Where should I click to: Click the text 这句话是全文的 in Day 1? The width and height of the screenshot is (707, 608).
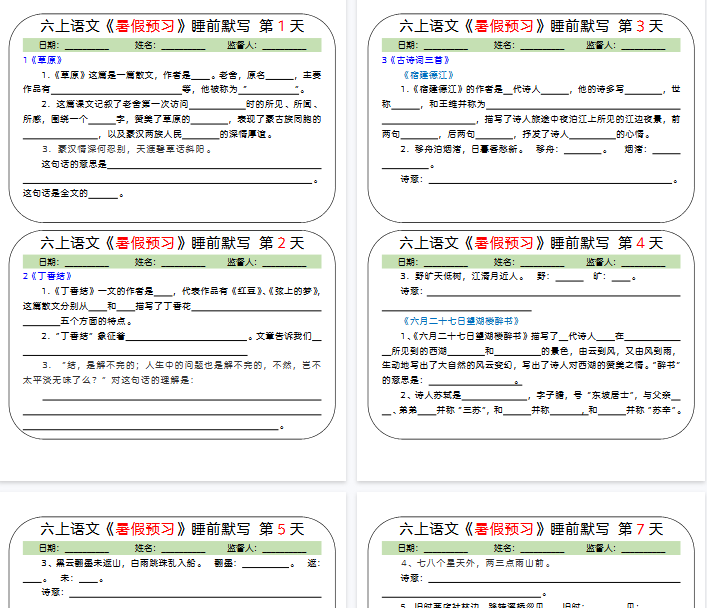[55, 193]
